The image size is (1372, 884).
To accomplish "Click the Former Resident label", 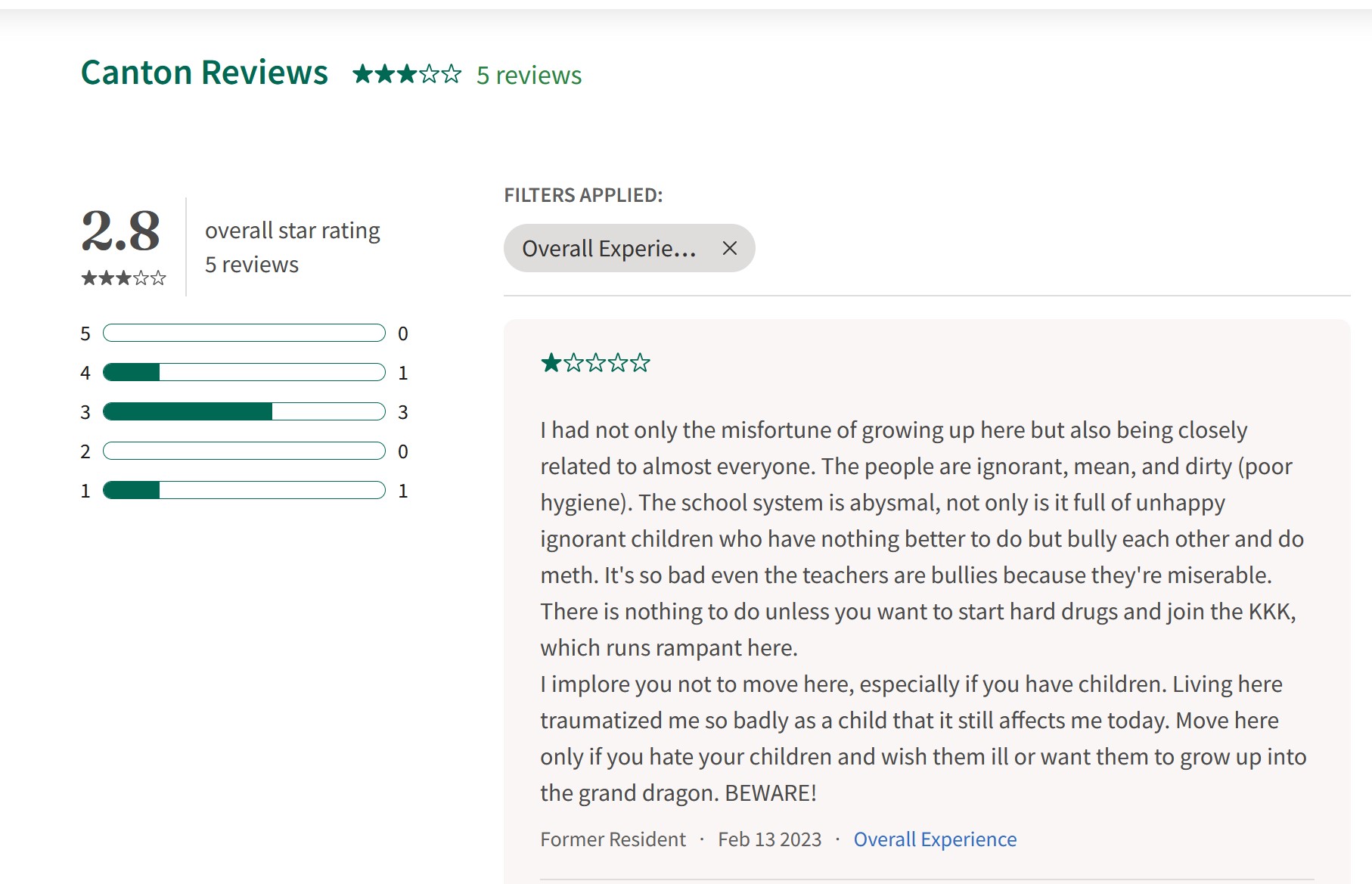I will [613, 839].
